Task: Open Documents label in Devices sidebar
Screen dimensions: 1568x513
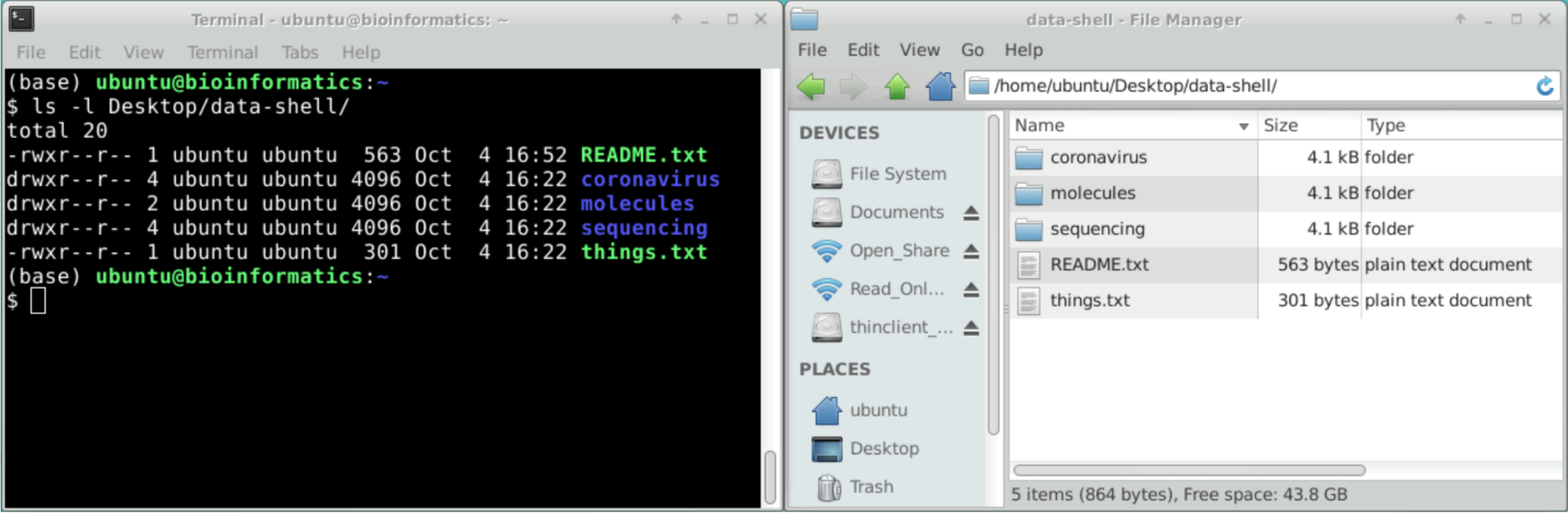Action: [x=897, y=212]
